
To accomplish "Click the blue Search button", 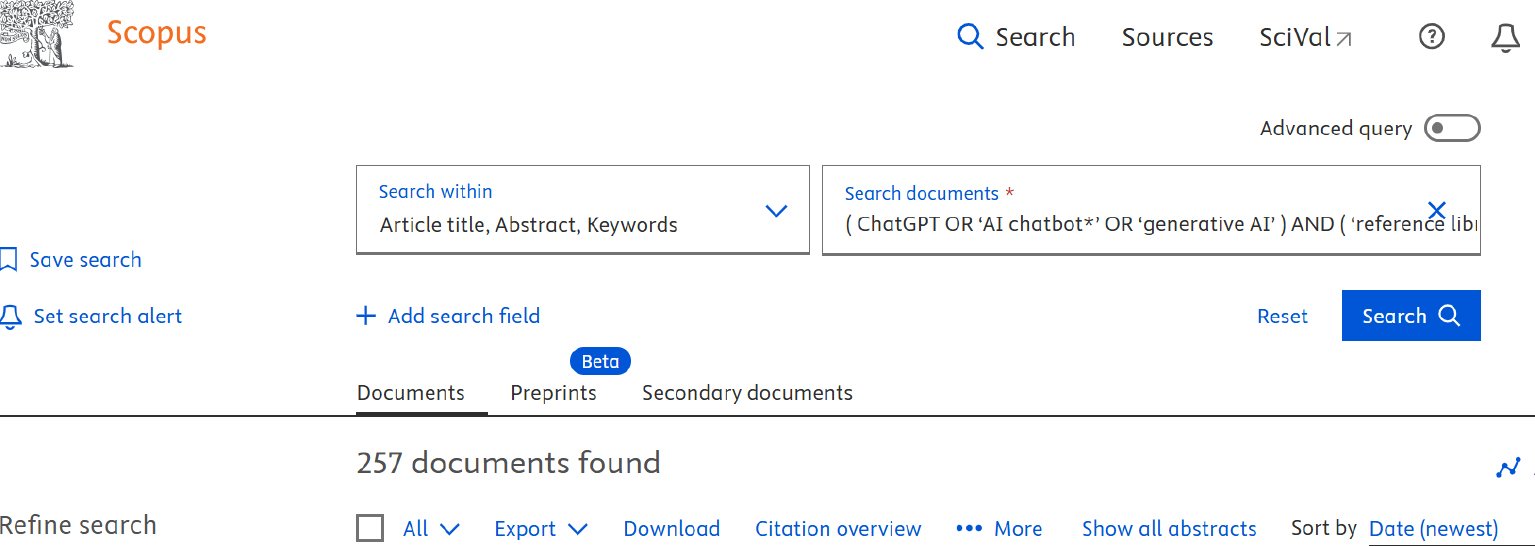I will tap(1411, 316).
